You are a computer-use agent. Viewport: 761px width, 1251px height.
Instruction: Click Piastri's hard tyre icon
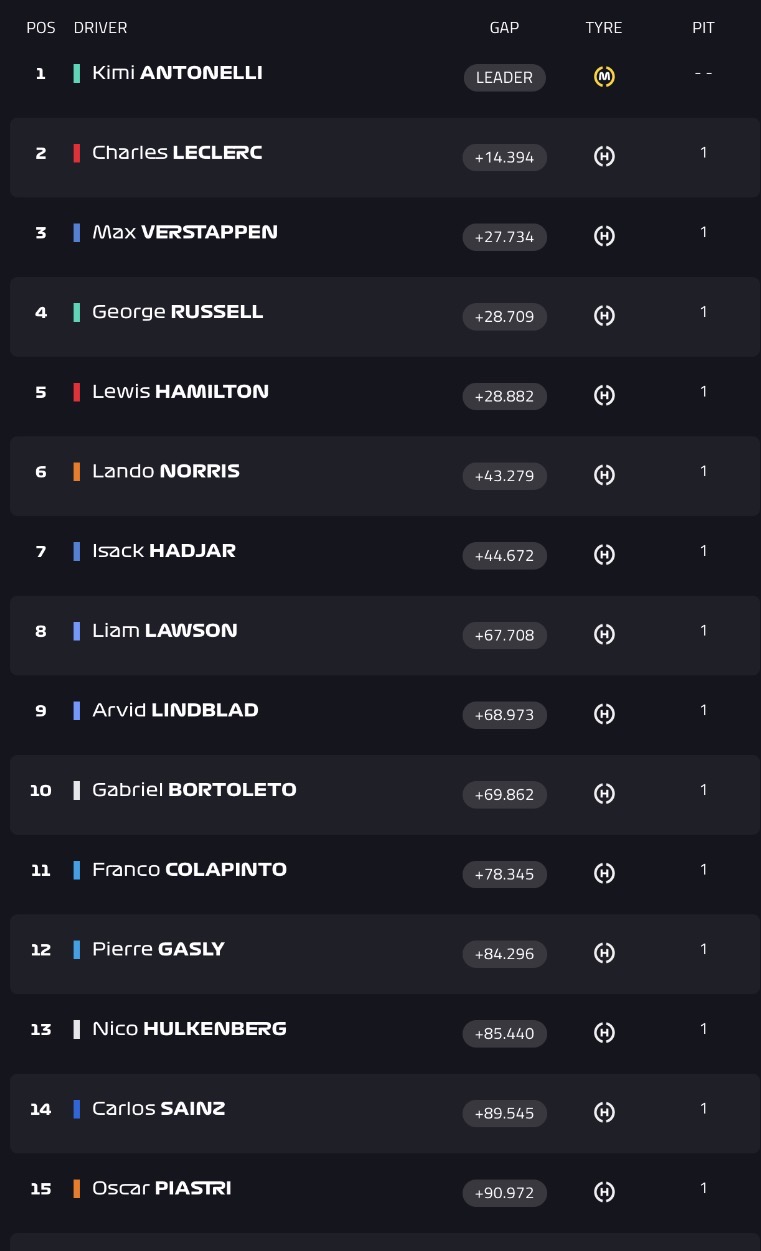point(604,1192)
